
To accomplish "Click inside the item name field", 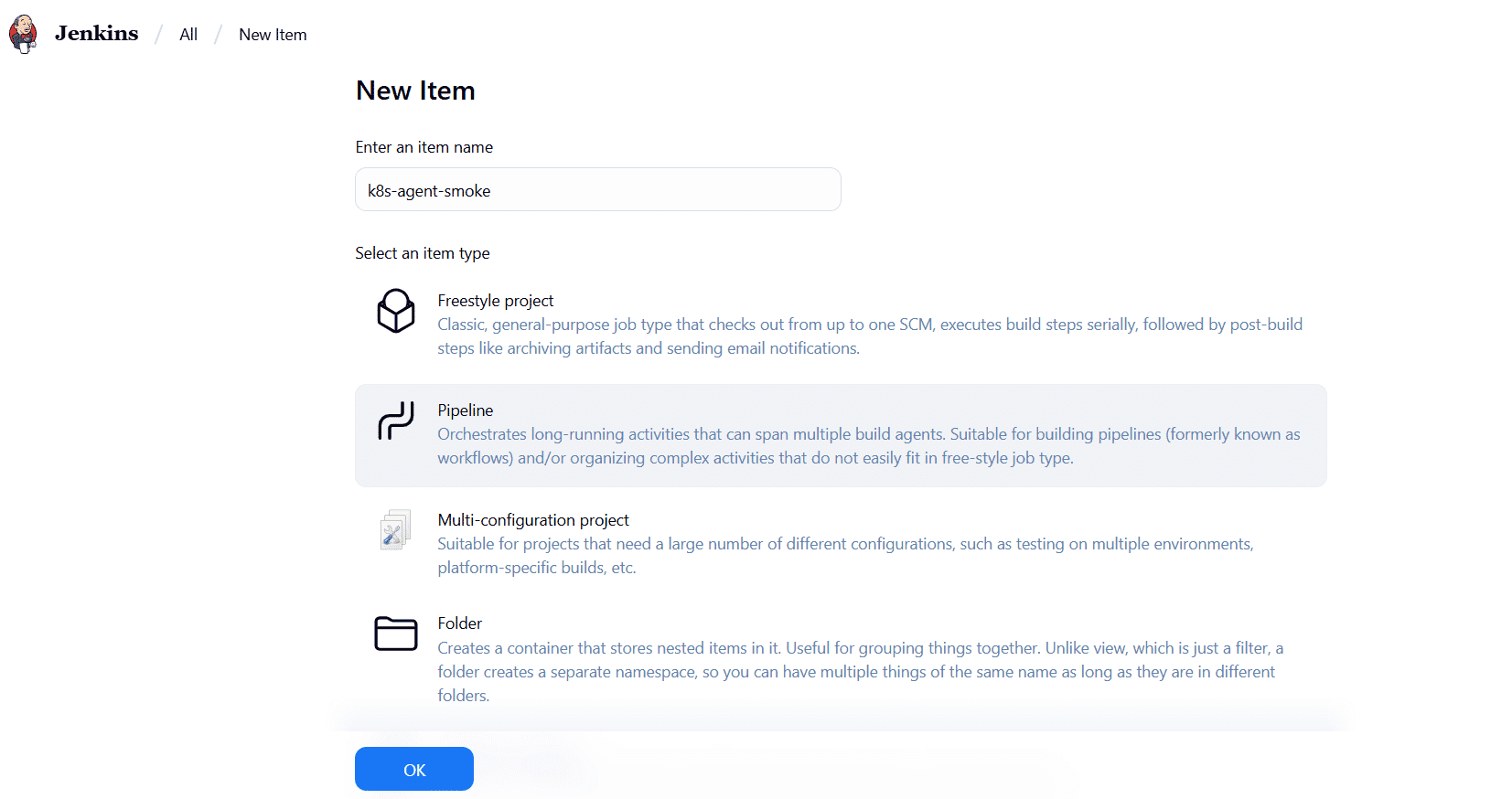I will 597,189.
